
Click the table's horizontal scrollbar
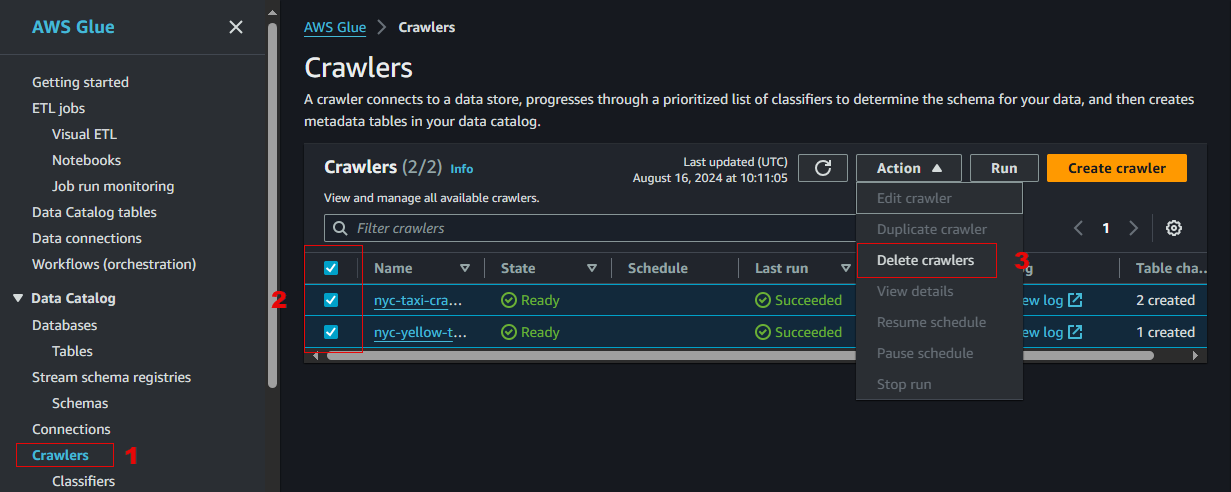(740, 355)
